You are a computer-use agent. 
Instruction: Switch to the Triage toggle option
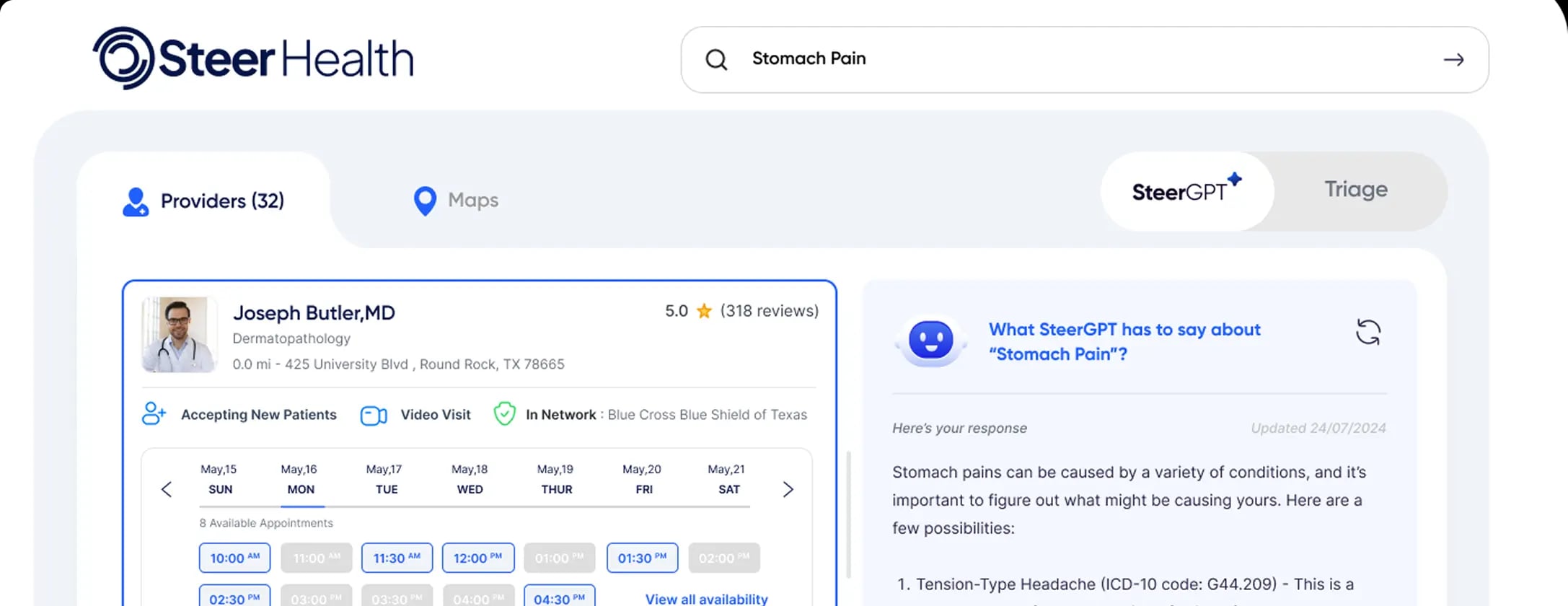coord(1355,190)
